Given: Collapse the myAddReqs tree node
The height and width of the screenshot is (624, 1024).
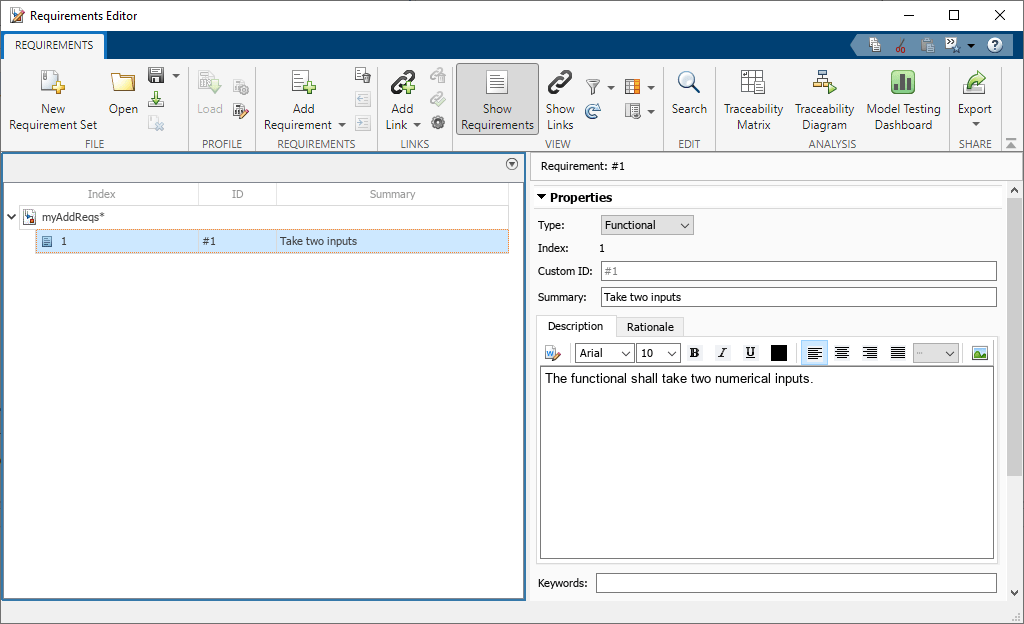Looking at the screenshot, I should (x=11, y=217).
